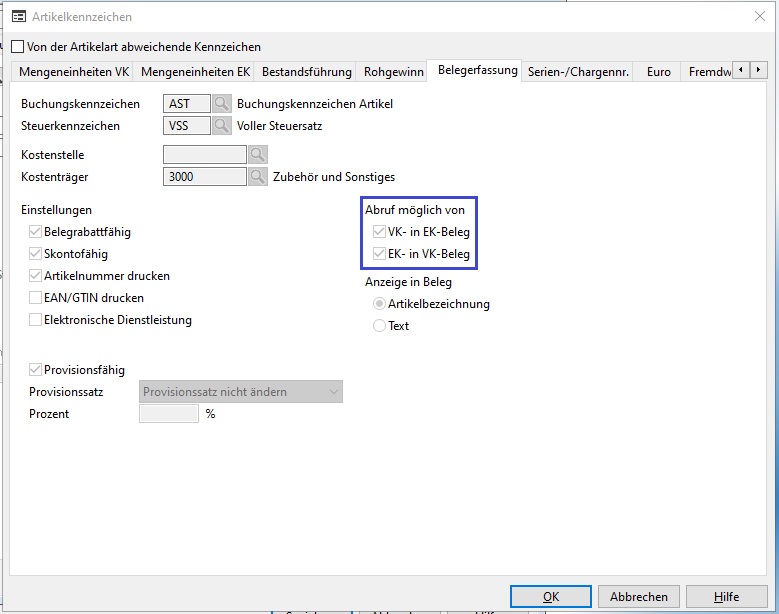Toggle the EAN/GTIN drucken checkbox
This screenshot has height=614, width=779.
point(36,298)
